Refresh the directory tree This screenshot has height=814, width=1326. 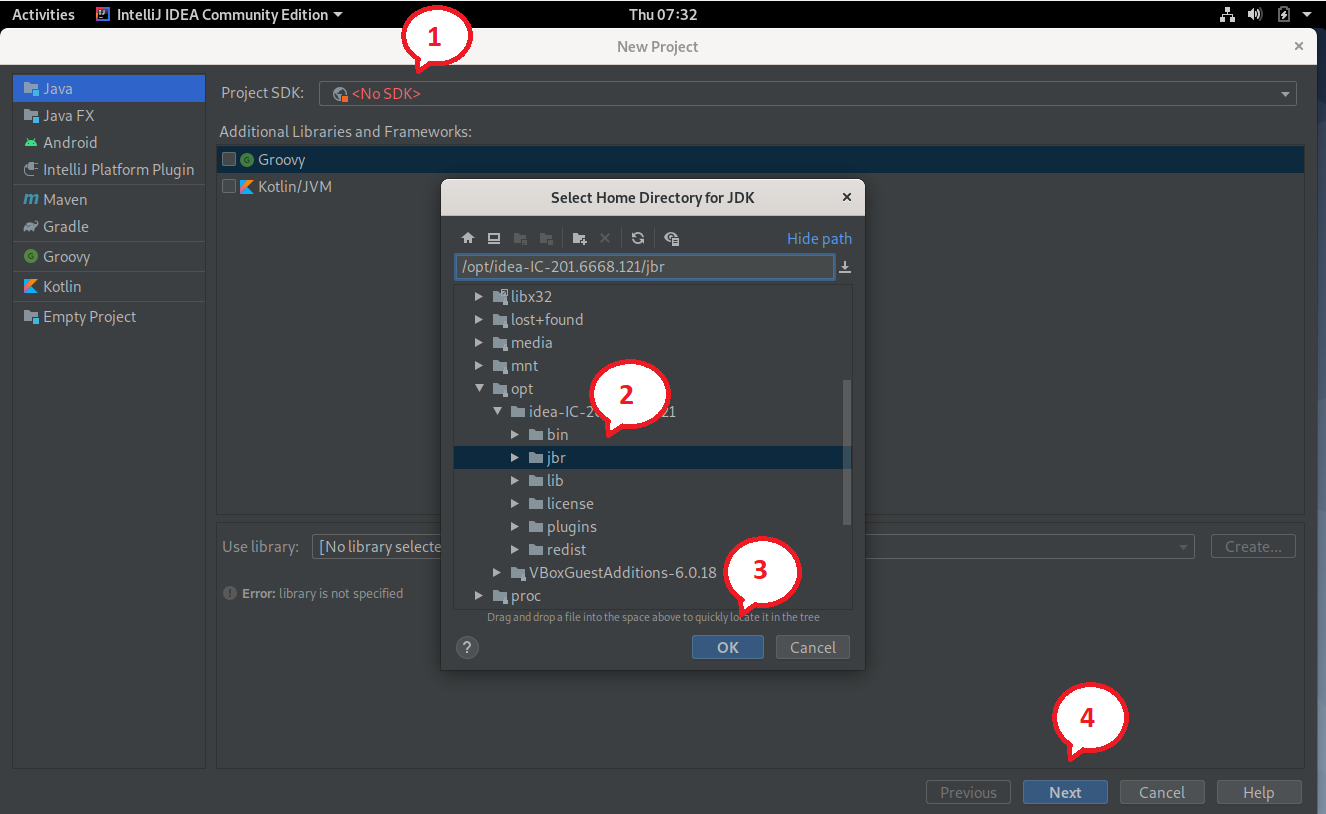(x=638, y=238)
